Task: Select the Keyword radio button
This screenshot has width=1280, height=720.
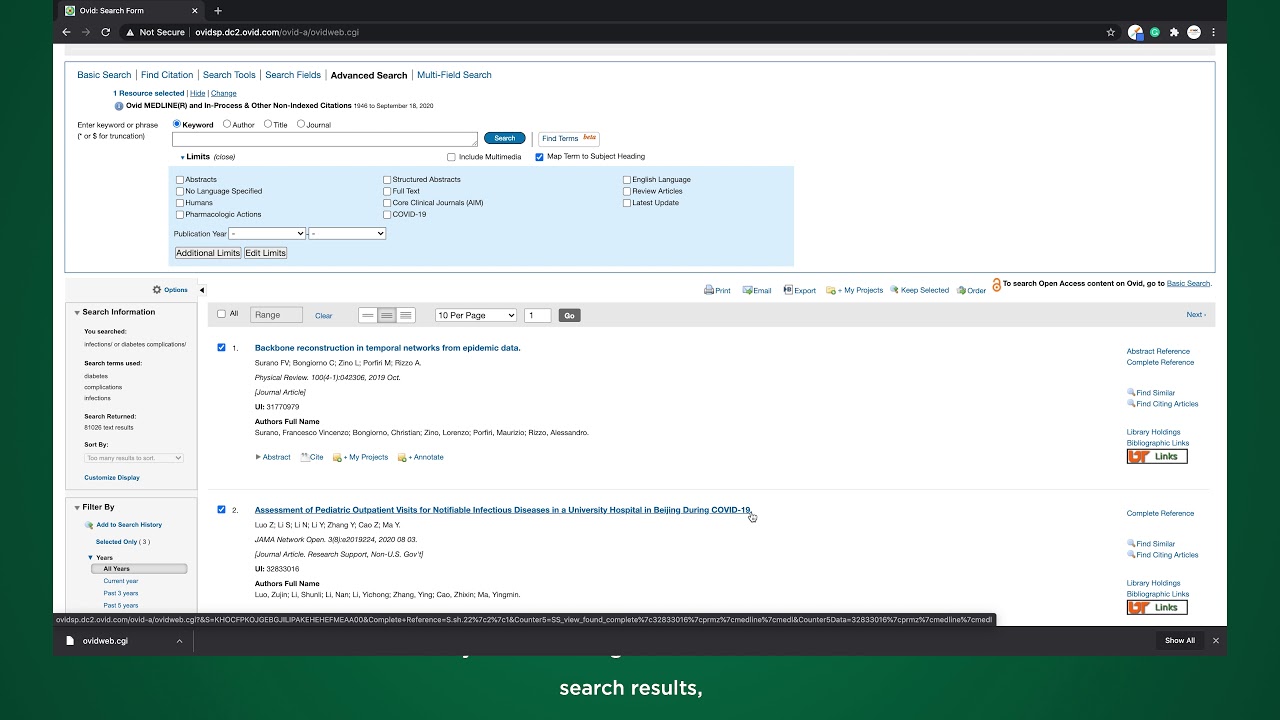Action: 177,124
